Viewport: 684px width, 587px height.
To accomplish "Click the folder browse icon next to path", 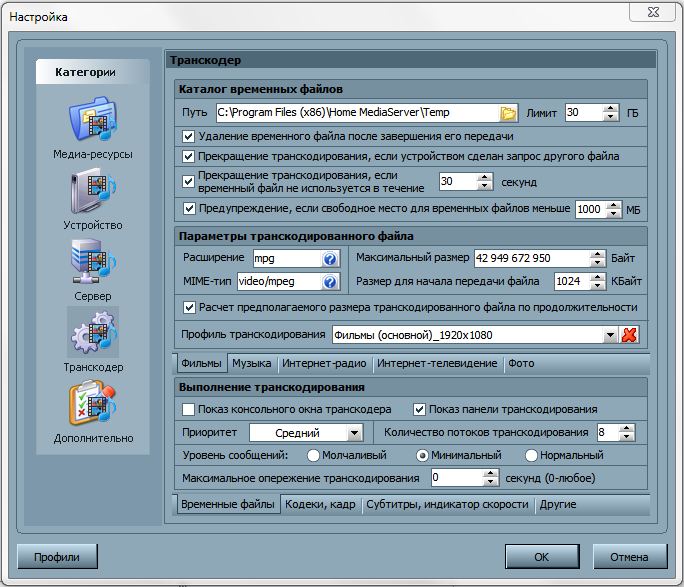I will pos(508,113).
